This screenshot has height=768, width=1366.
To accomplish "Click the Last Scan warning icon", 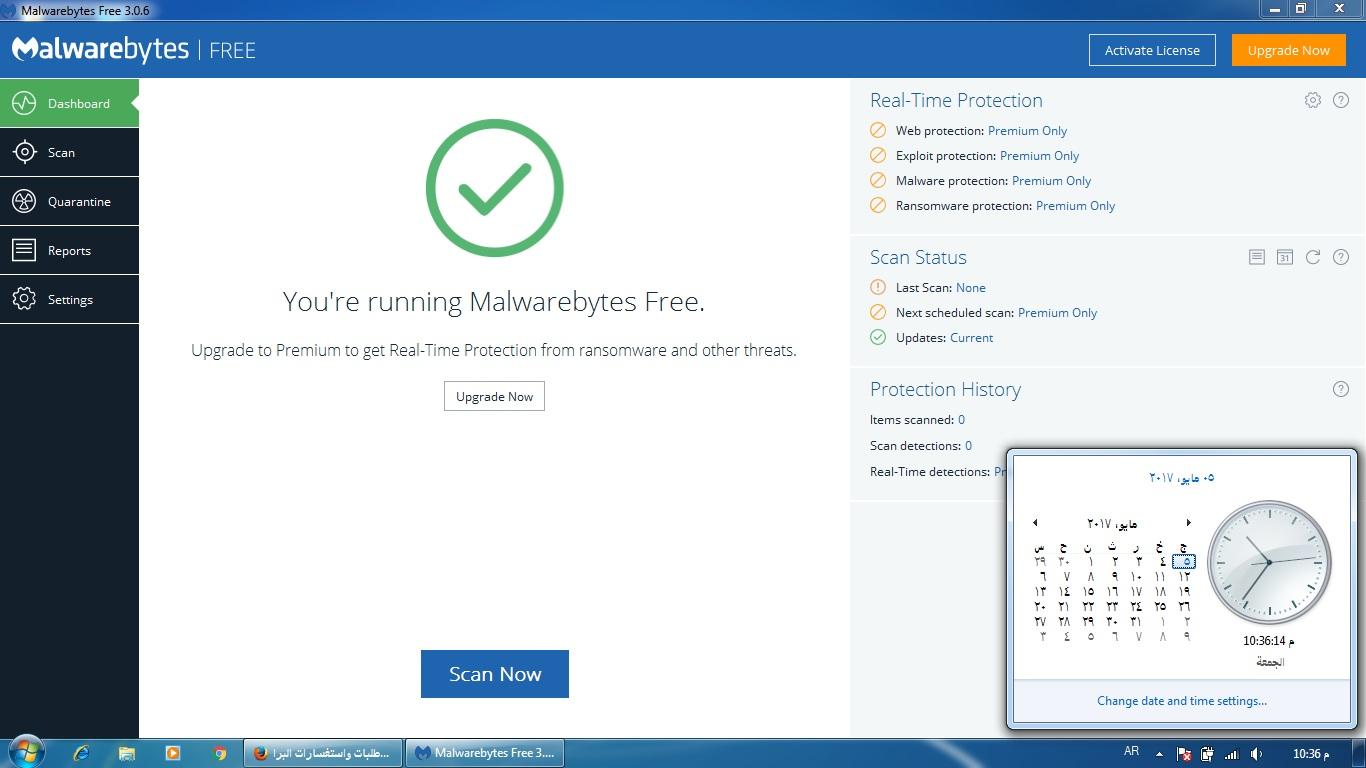I will point(878,287).
